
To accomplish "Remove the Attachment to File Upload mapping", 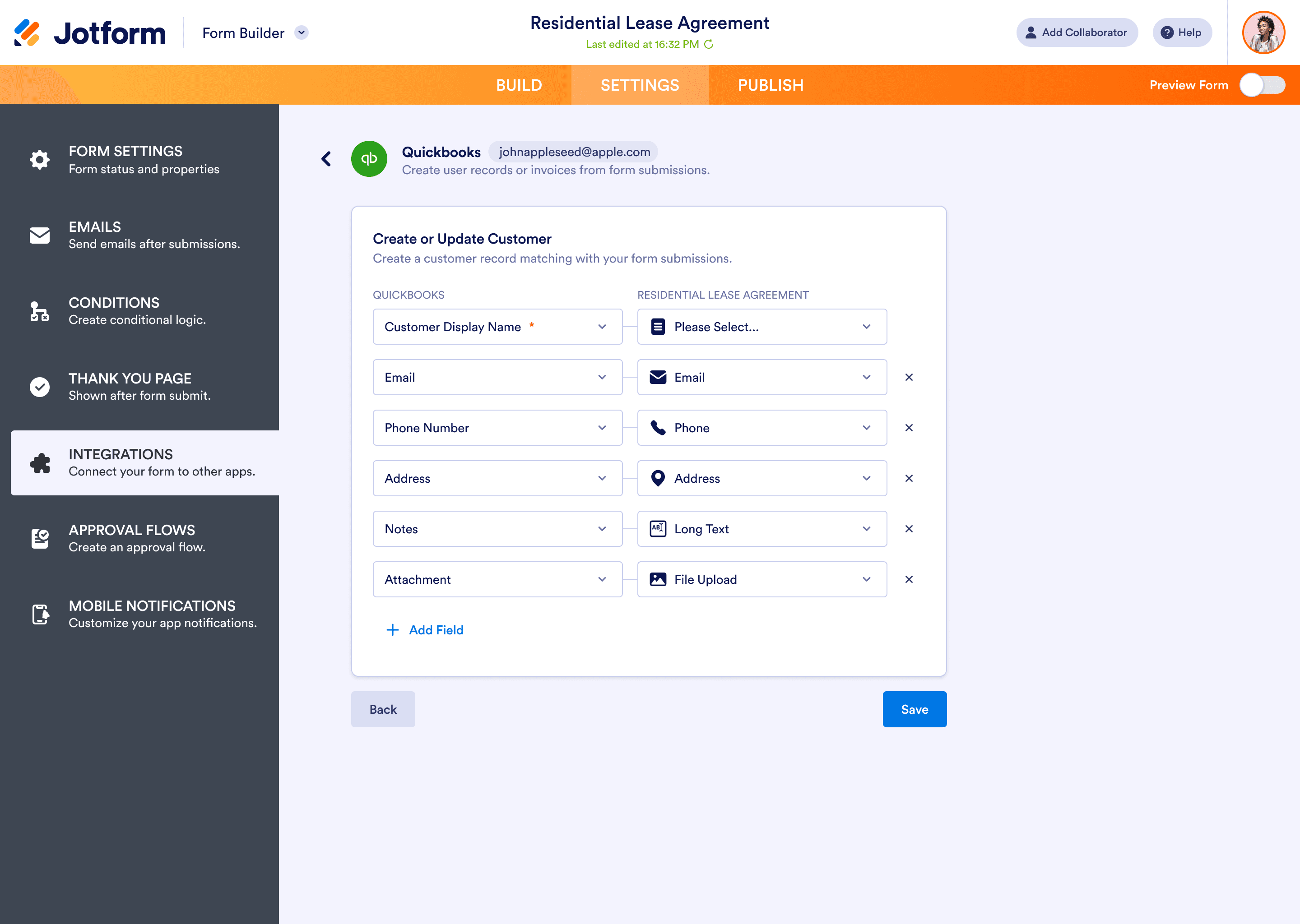I will [909, 579].
